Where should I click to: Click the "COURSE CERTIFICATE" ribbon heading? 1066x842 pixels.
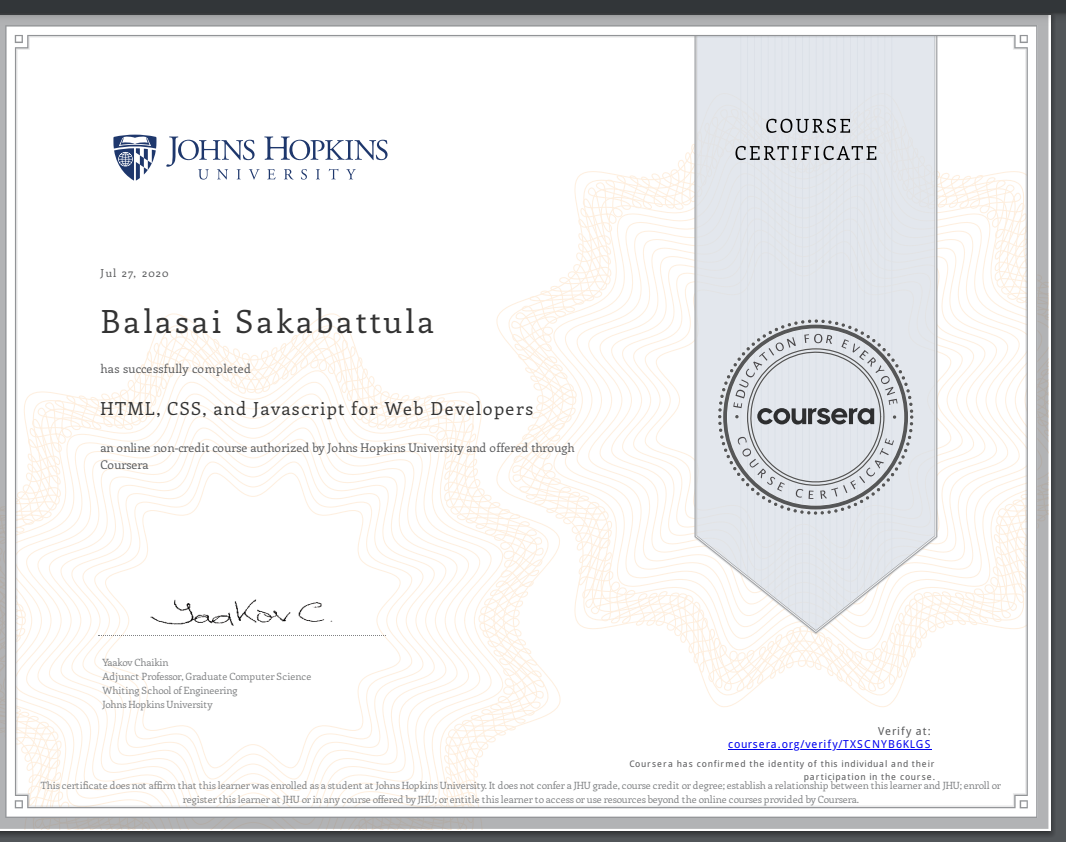(807, 139)
